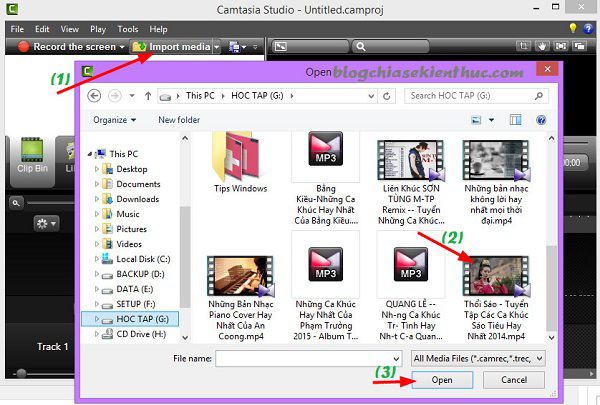Select Pictures in navigation tree
The width and height of the screenshot is (600, 405).
click(131, 229)
